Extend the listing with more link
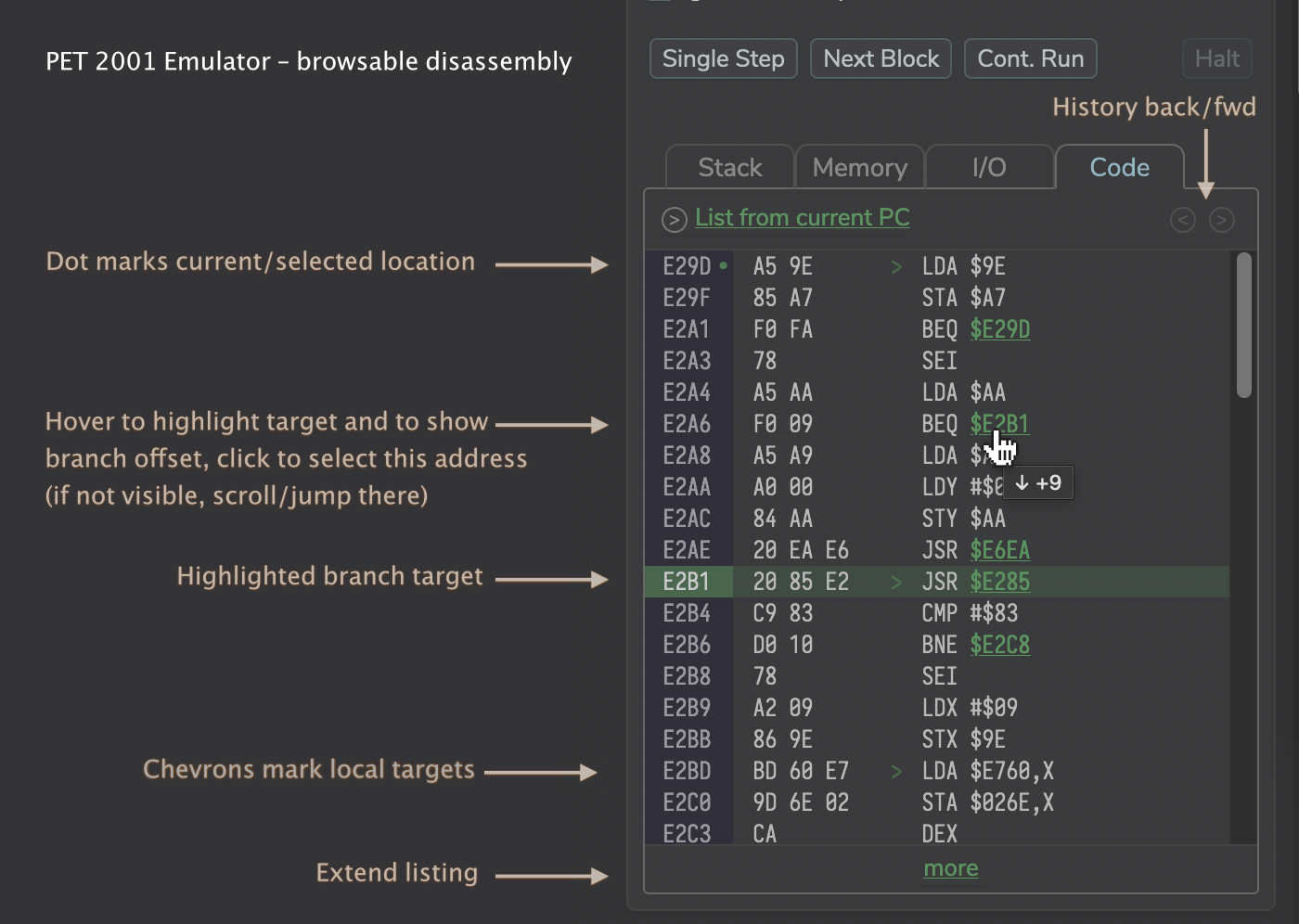 coord(951,868)
